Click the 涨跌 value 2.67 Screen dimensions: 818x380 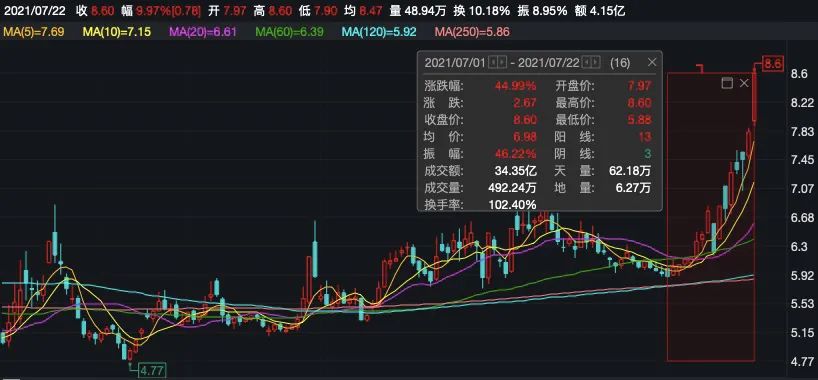tap(525, 103)
